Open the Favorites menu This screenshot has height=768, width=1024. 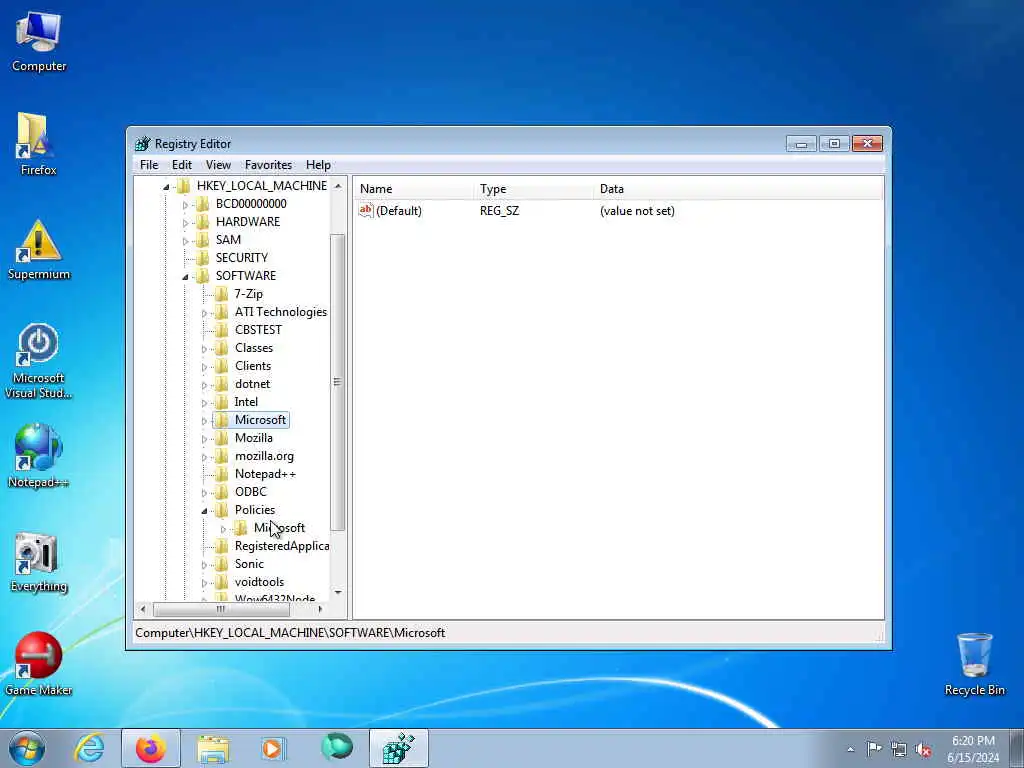coord(268,165)
